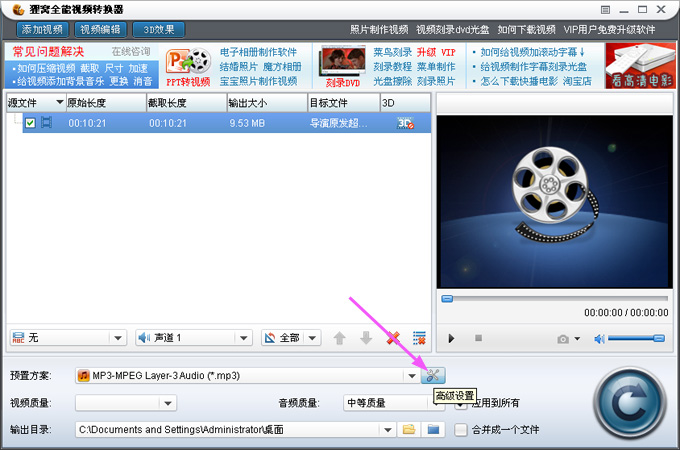Toggle 应用到所有 checkbox
The width and height of the screenshot is (680, 450).
pos(461,405)
